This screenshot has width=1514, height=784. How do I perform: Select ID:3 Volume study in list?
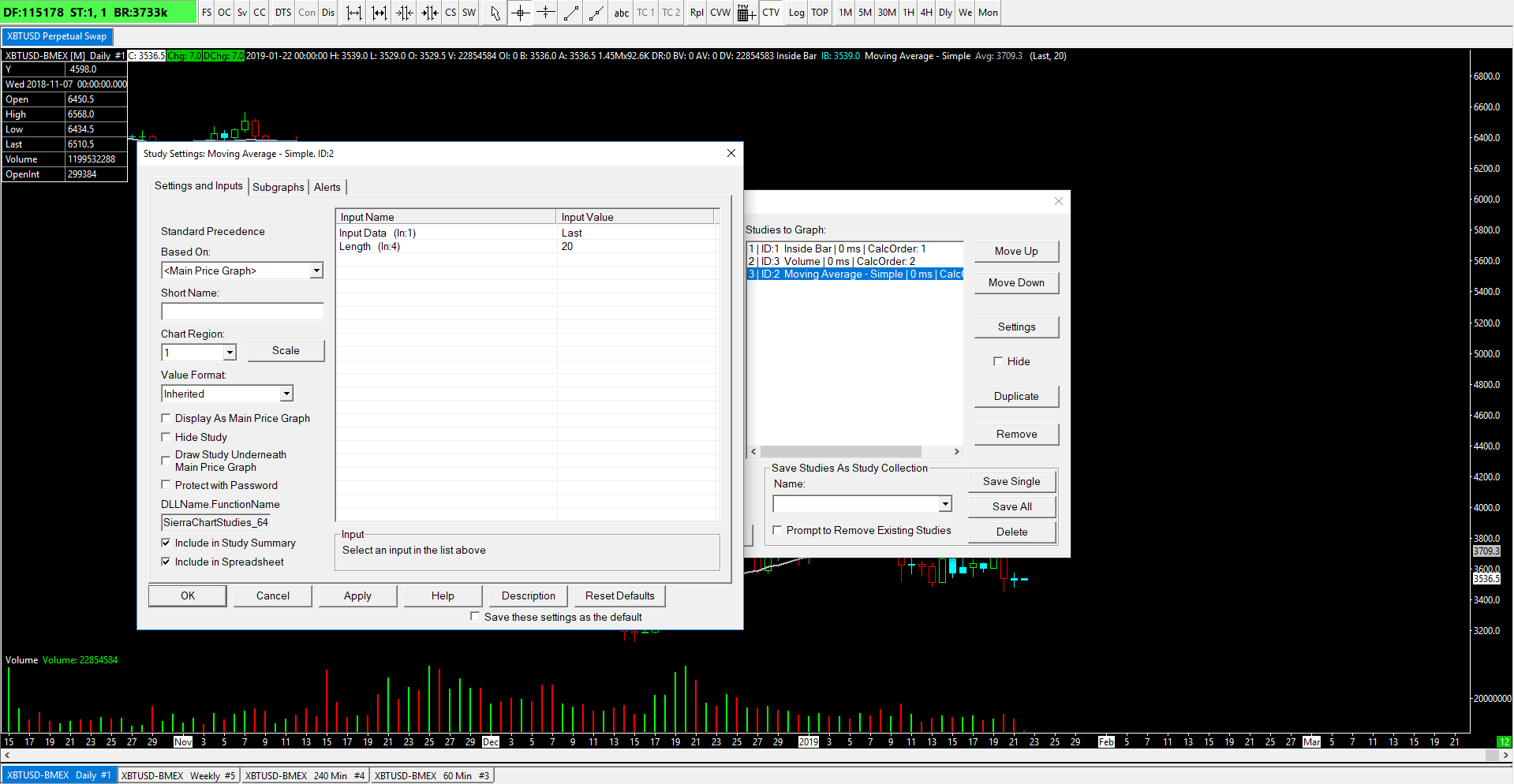[x=855, y=261]
